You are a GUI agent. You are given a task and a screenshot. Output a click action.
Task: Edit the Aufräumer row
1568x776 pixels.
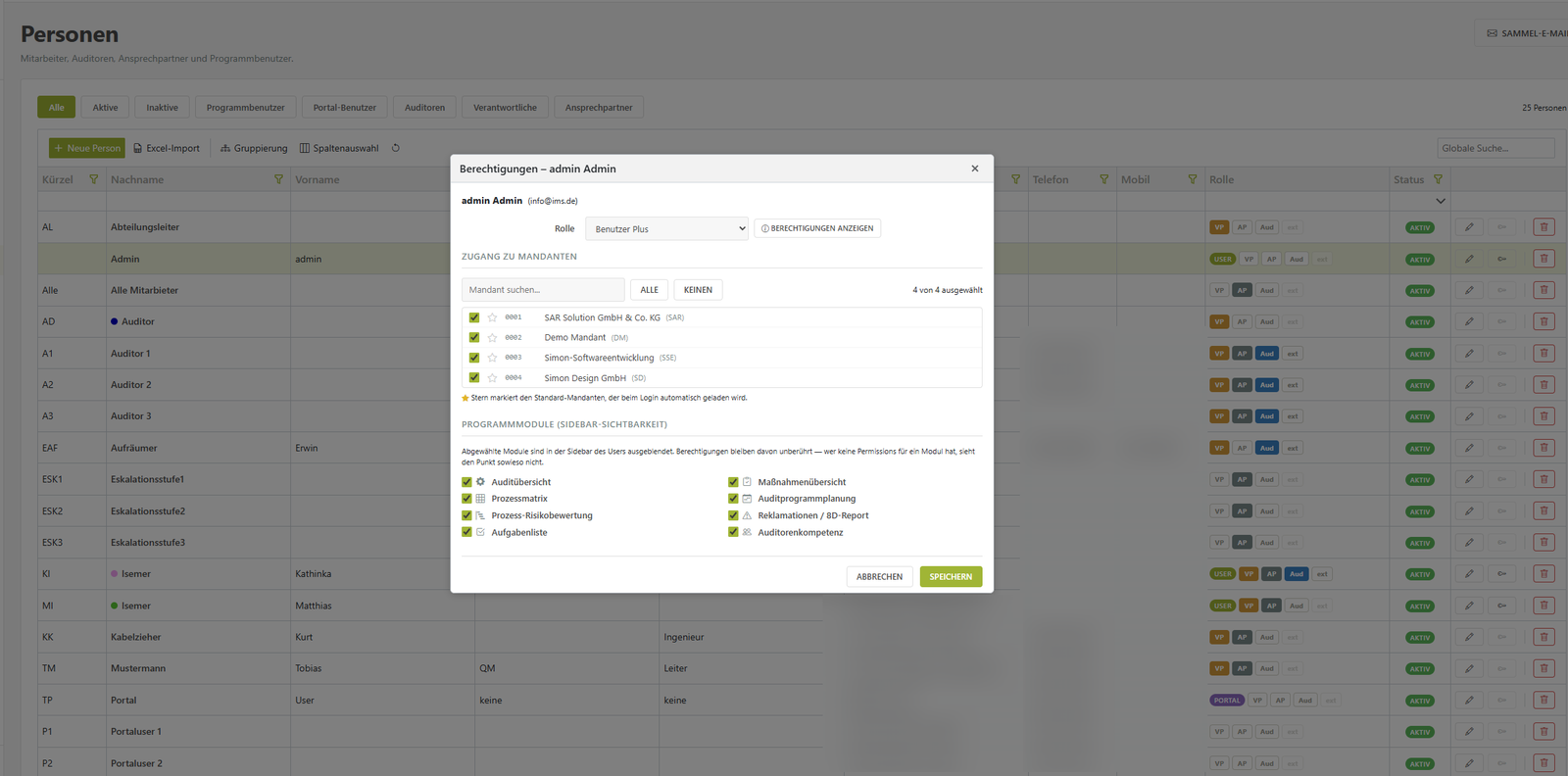tap(1469, 448)
